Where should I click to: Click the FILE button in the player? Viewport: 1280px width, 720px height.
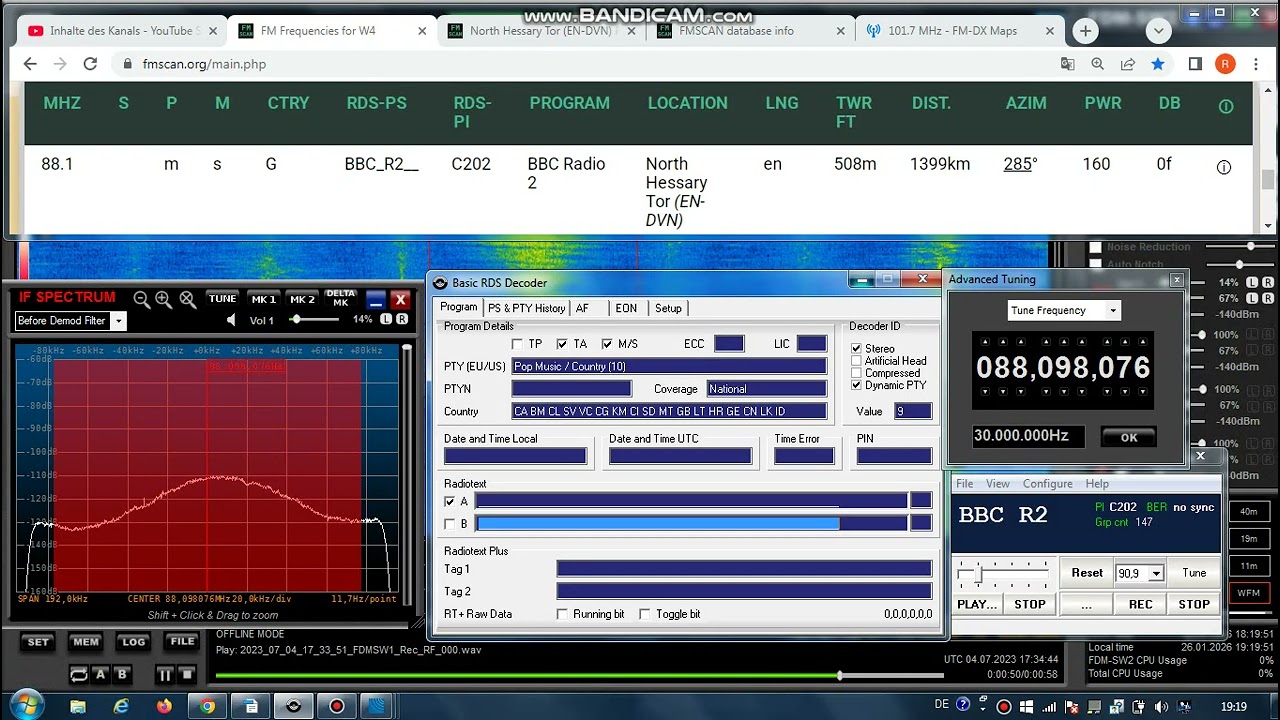coord(182,642)
